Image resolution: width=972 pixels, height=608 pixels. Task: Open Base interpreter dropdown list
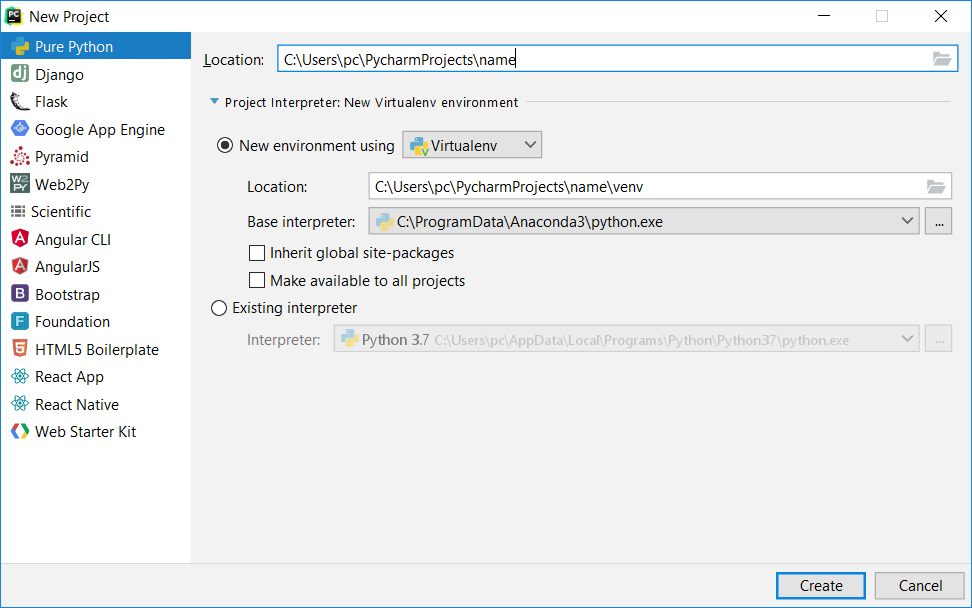pyautogui.click(x=644, y=221)
